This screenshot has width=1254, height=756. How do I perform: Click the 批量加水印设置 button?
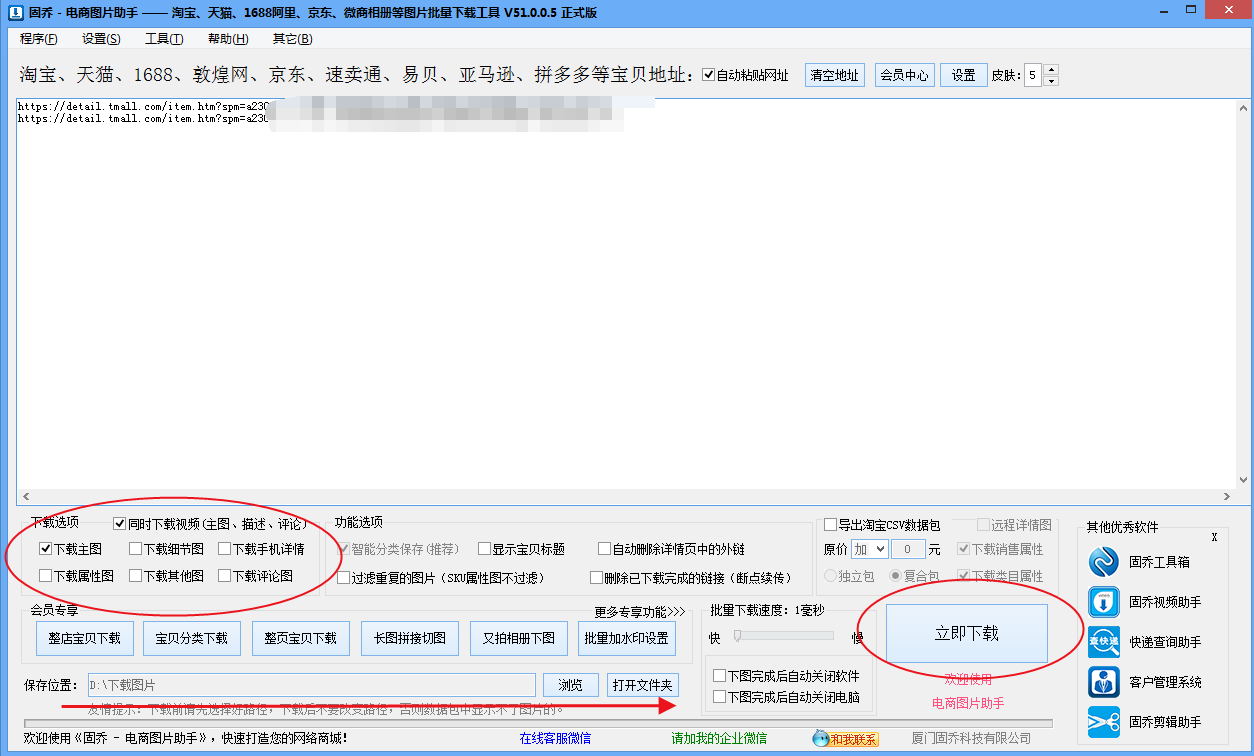coord(627,638)
